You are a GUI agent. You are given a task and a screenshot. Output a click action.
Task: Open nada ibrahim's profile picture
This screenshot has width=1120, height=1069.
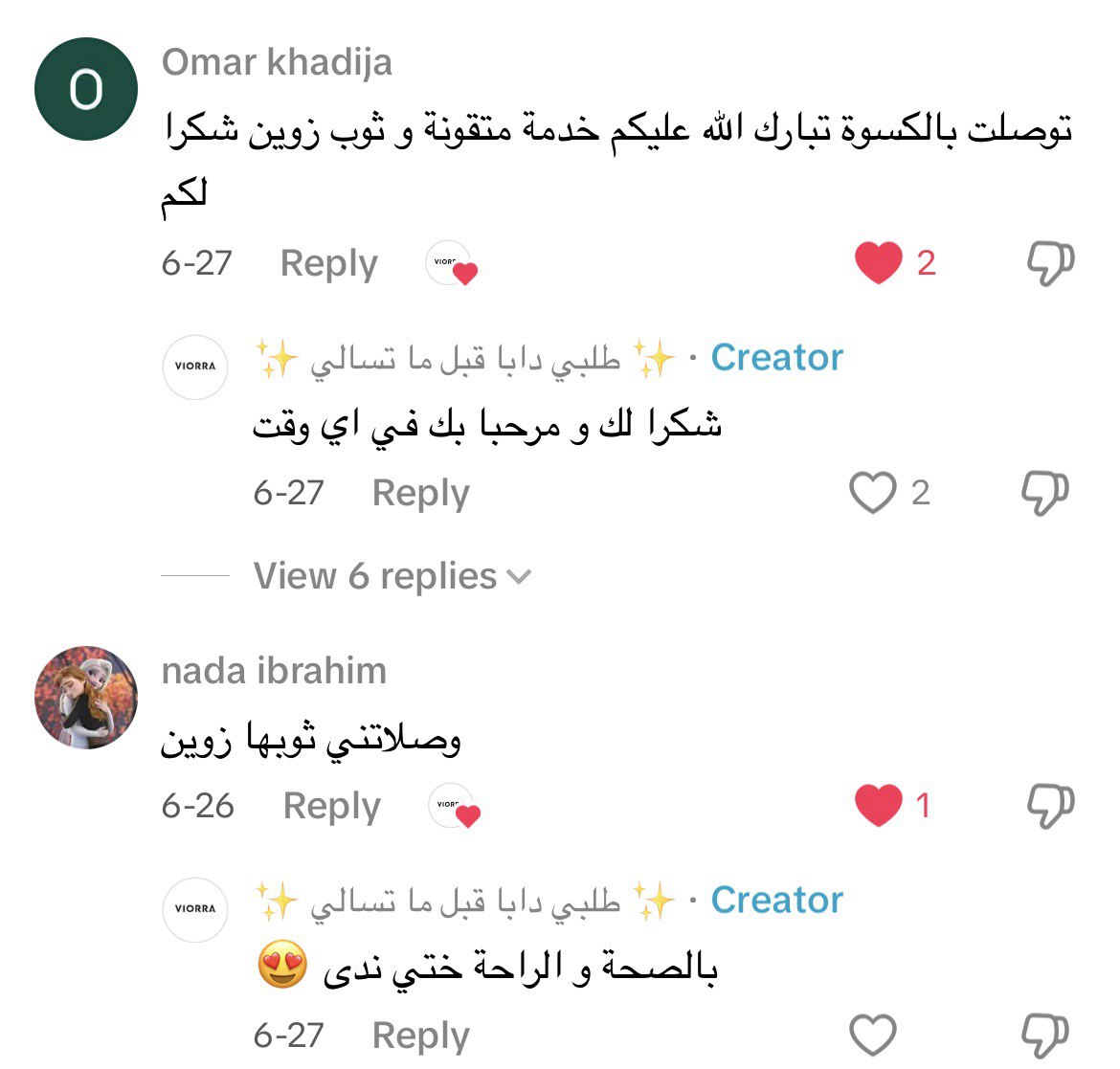click(86, 698)
